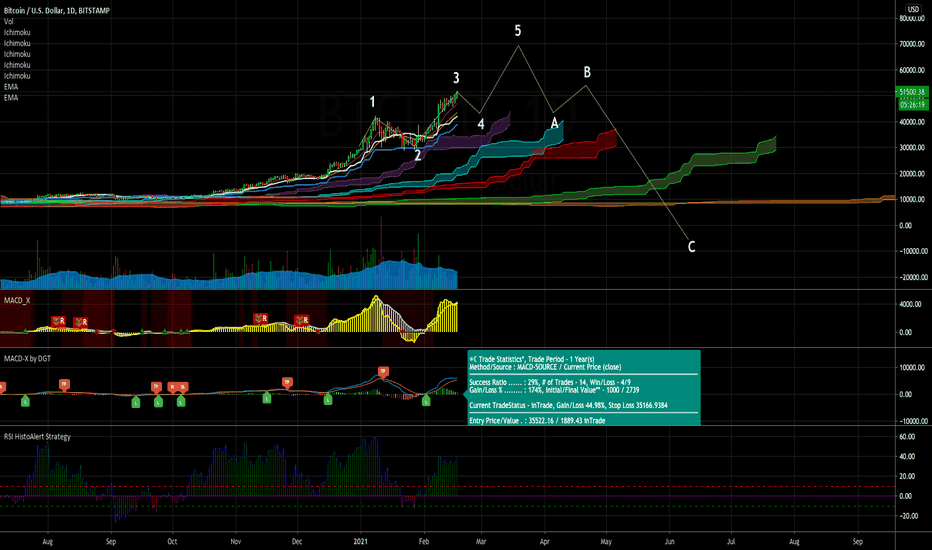
Task: Open the USD currency selector
Action: click(913, 9)
